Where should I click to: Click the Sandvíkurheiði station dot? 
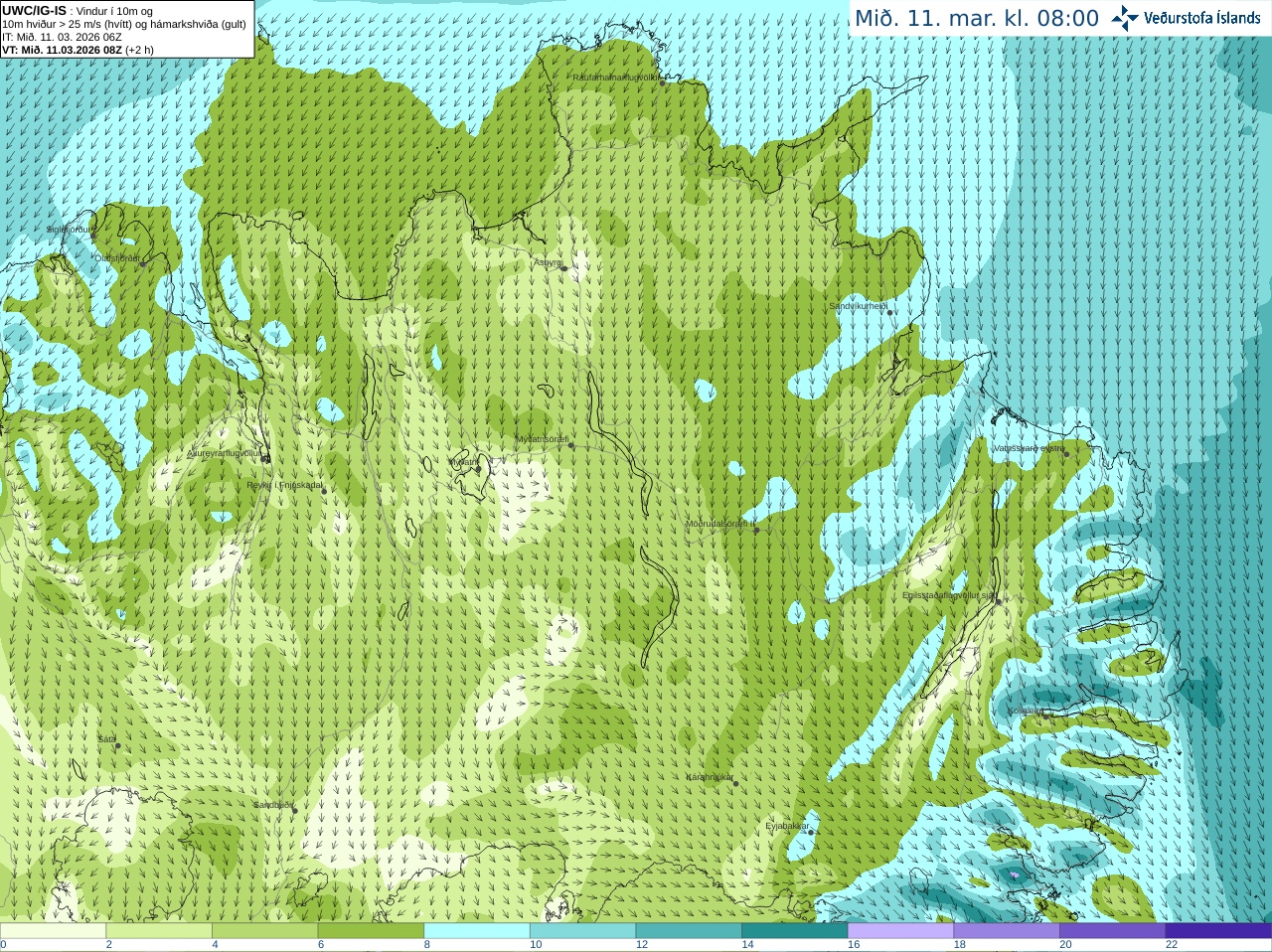pos(890,312)
